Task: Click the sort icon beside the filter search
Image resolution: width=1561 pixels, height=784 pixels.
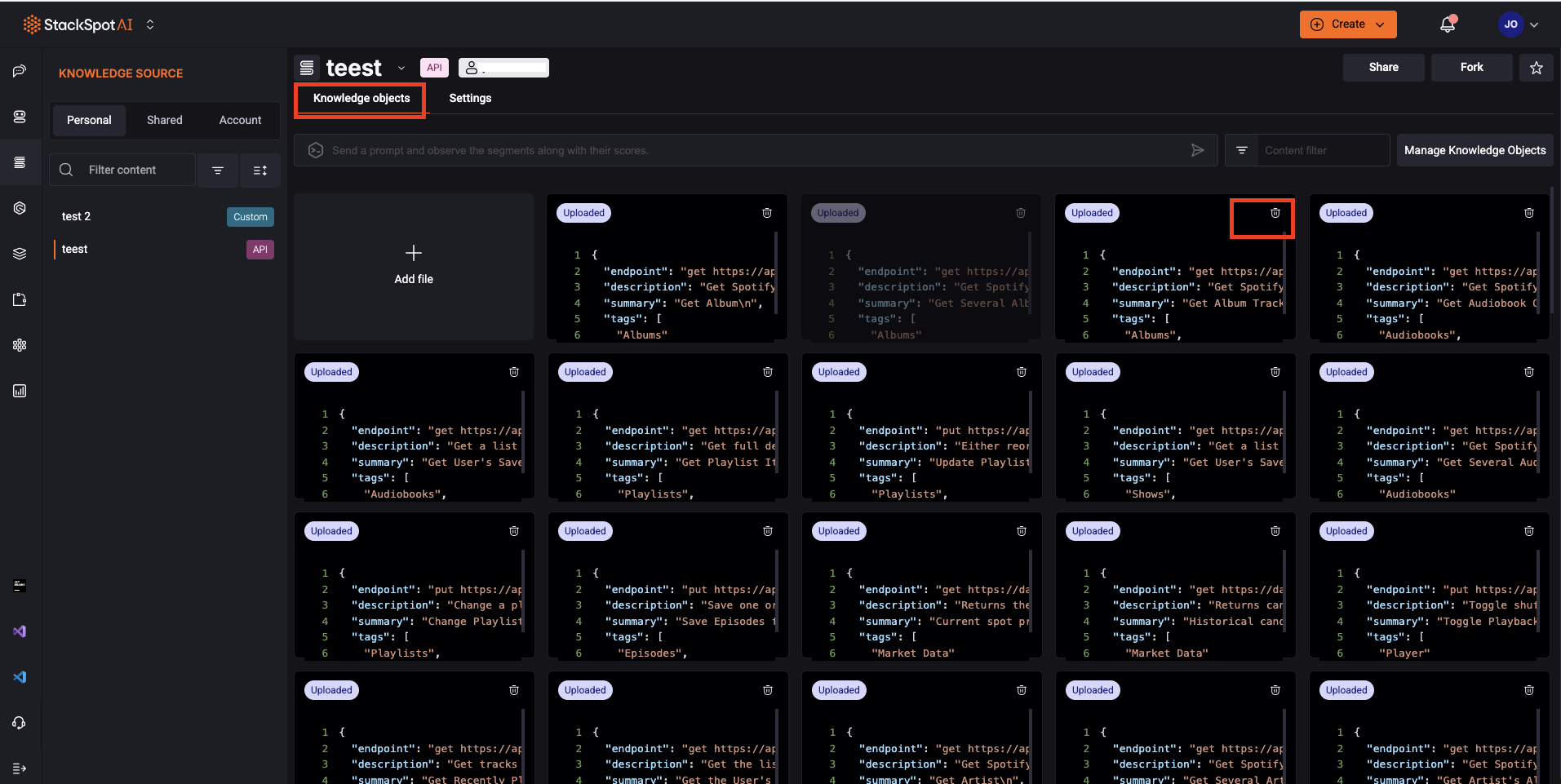Action: (259, 170)
